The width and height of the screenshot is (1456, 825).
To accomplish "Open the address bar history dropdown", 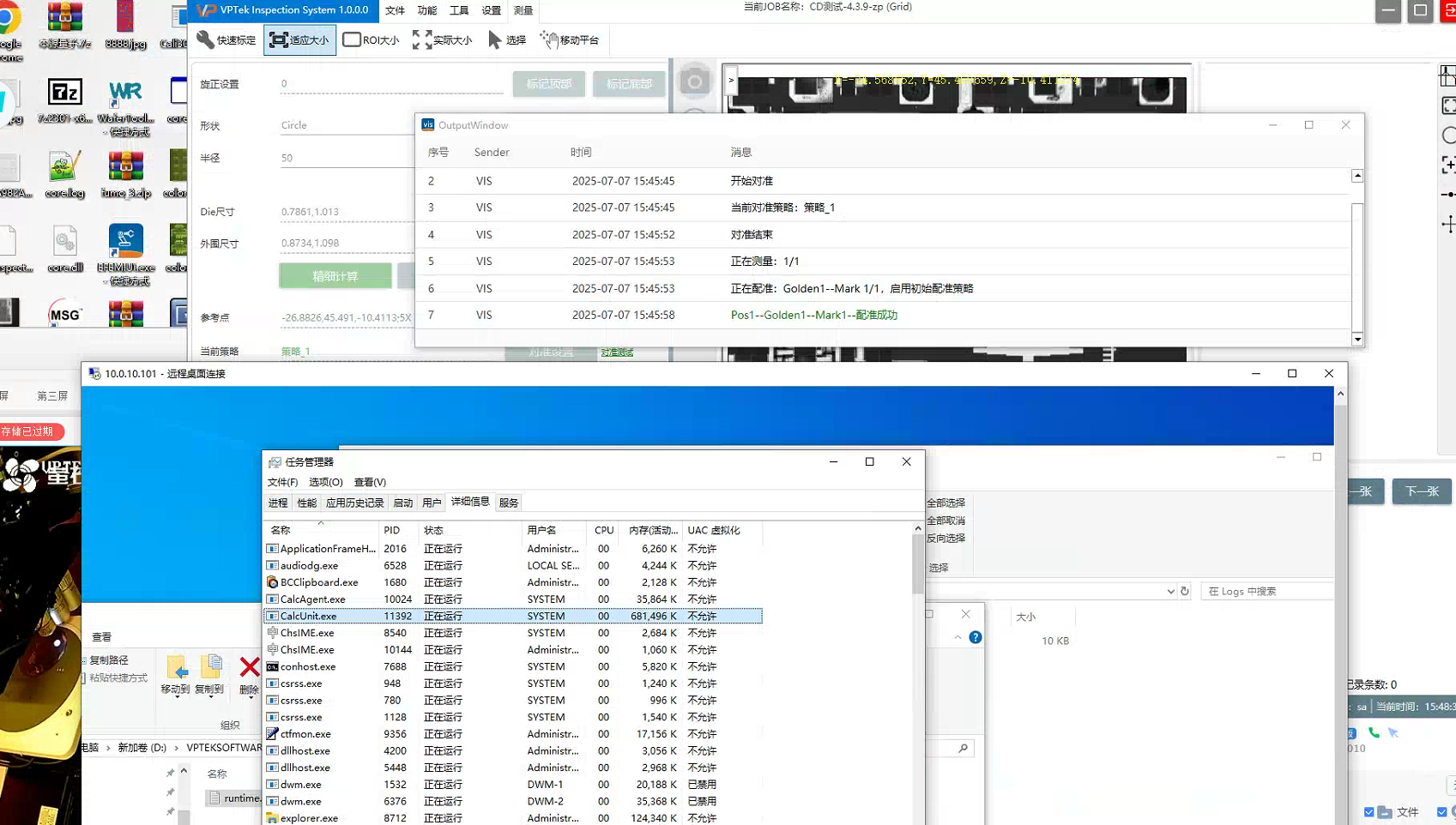I will point(1170,591).
